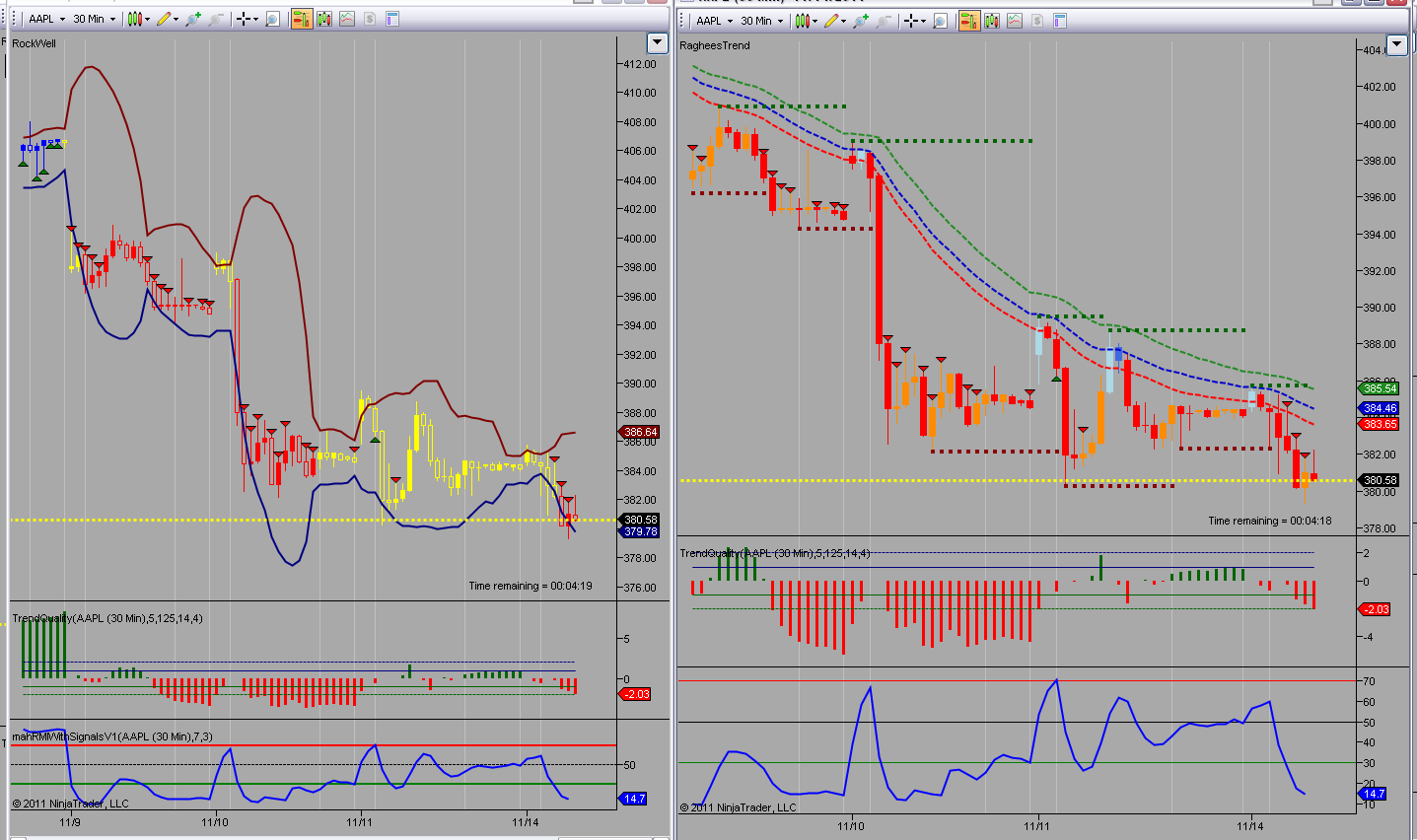1417x840 pixels.
Task: Click the TrendQuality label in the RockWell chart
Action: pos(107,618)
